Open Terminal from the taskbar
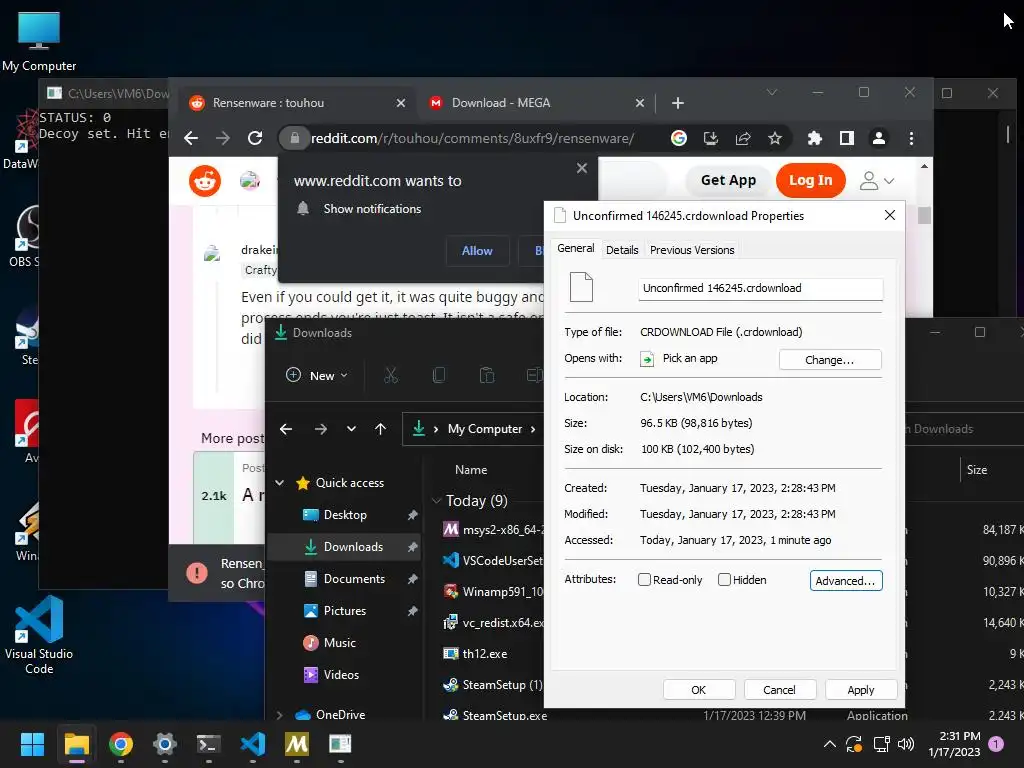Image resolution: width=1024 pixels, height=768 pixels. point(208,744)
